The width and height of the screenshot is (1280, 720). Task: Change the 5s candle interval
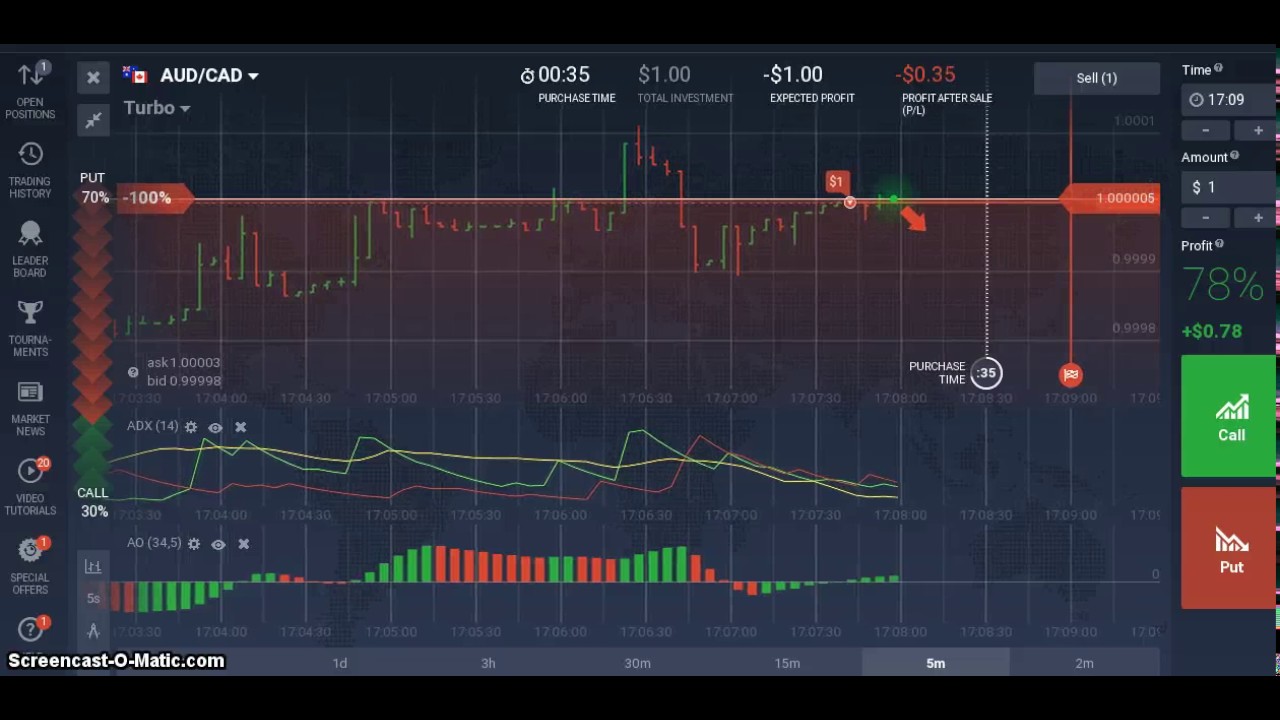tap(93, 598)
